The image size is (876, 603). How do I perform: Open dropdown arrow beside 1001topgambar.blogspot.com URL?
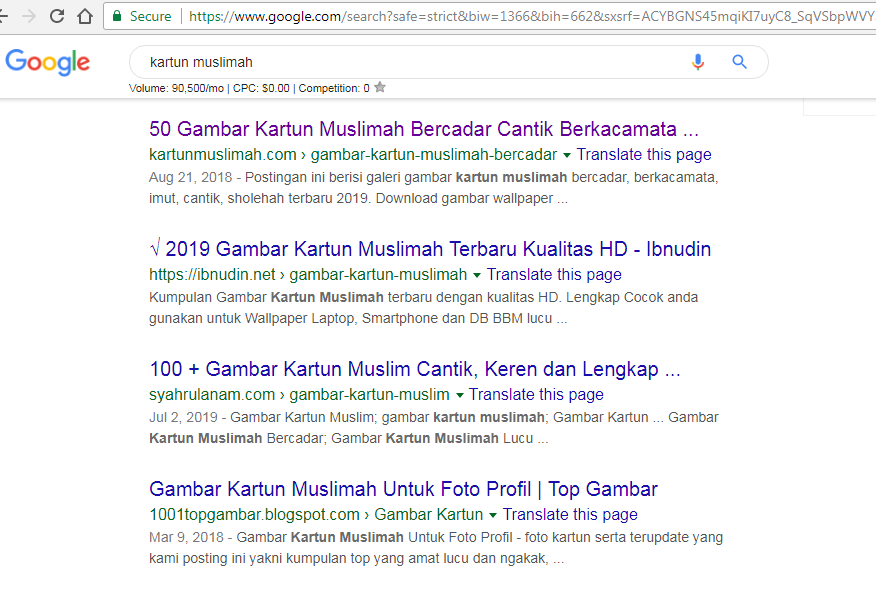pyautogui.click(x=493, y=515)
